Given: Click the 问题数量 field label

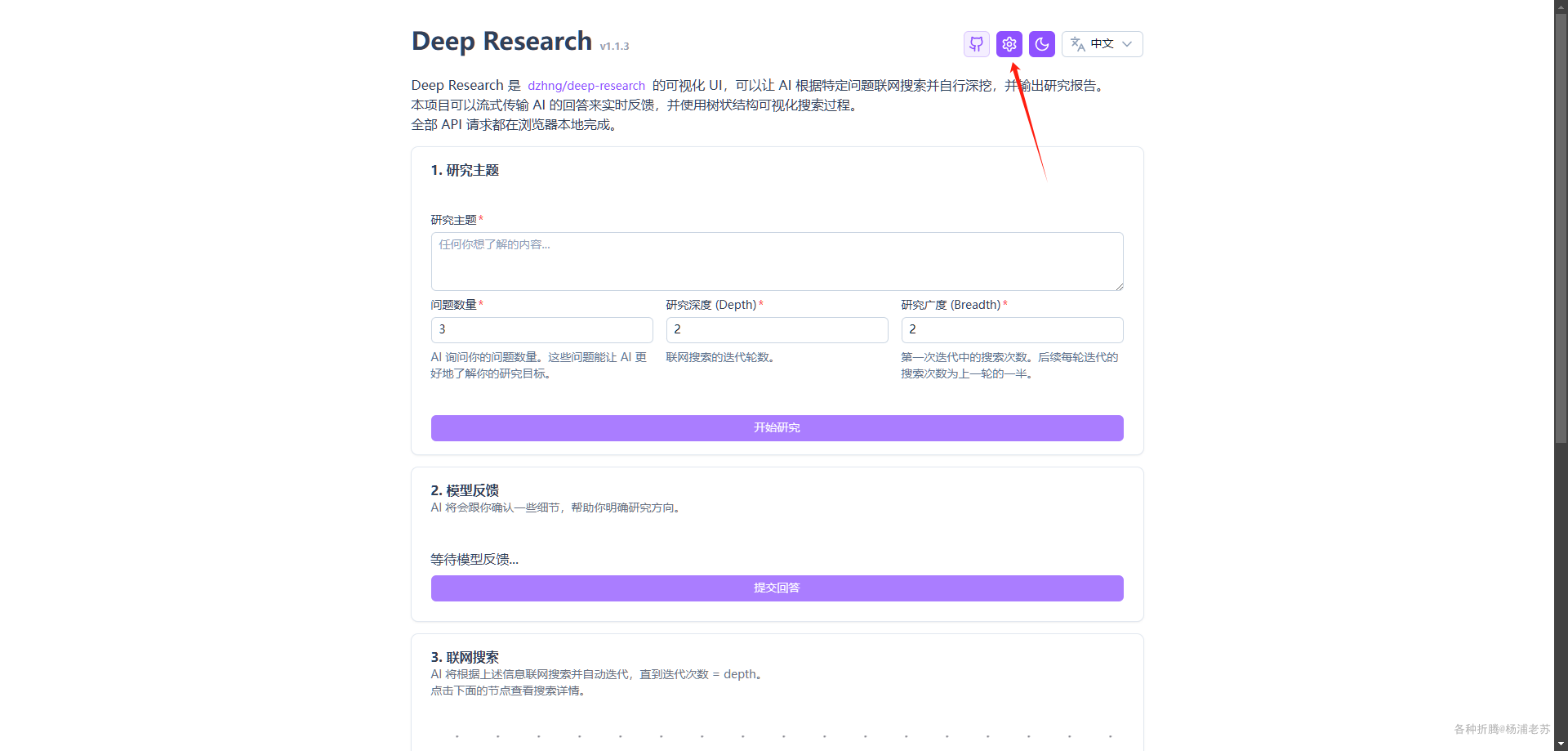Looking at the screenshot, I should 454,305.
